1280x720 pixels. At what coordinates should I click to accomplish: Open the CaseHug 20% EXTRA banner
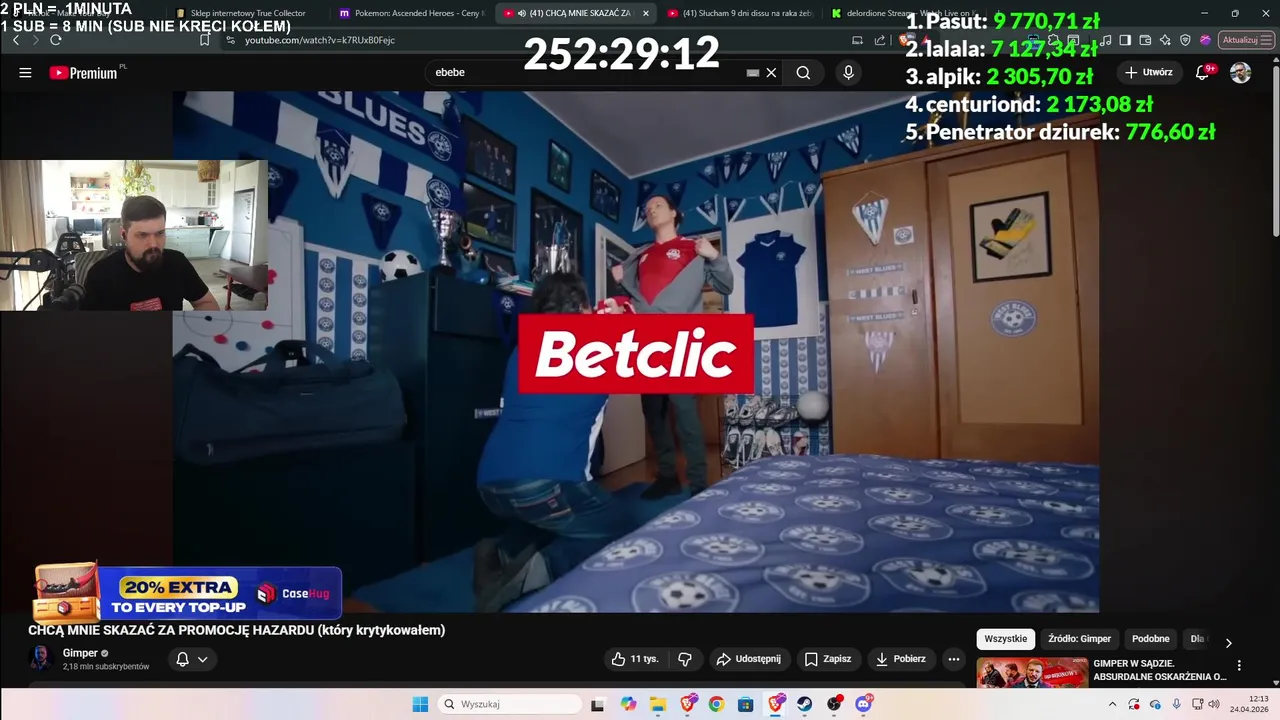[x=188, y=593]
